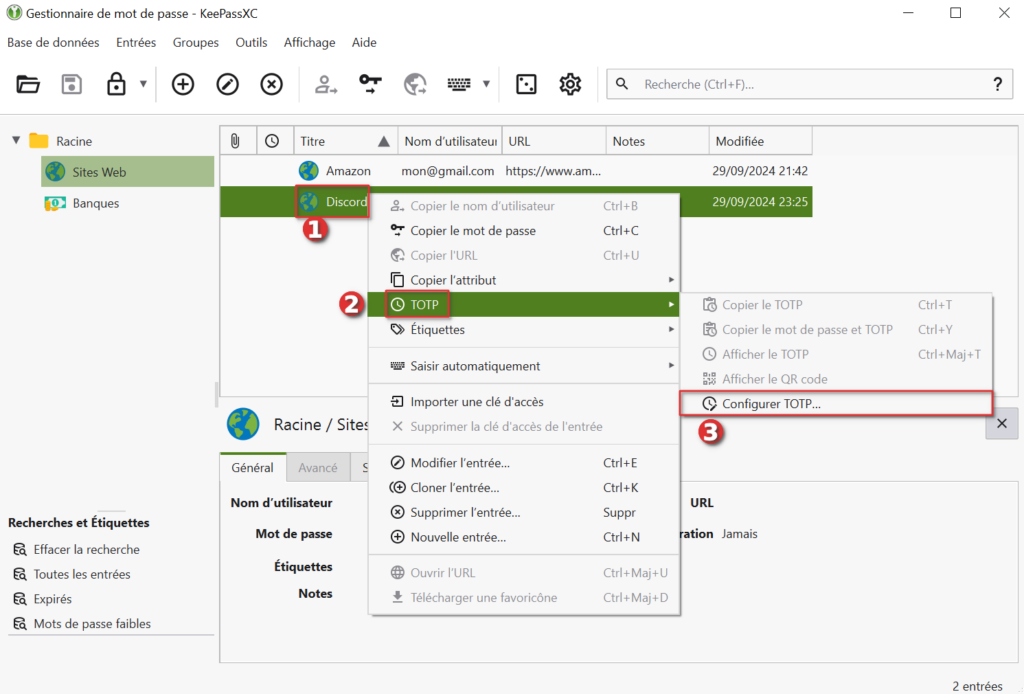Open dropdown arrow next to keyboard auto-type icon

[486, 85]
